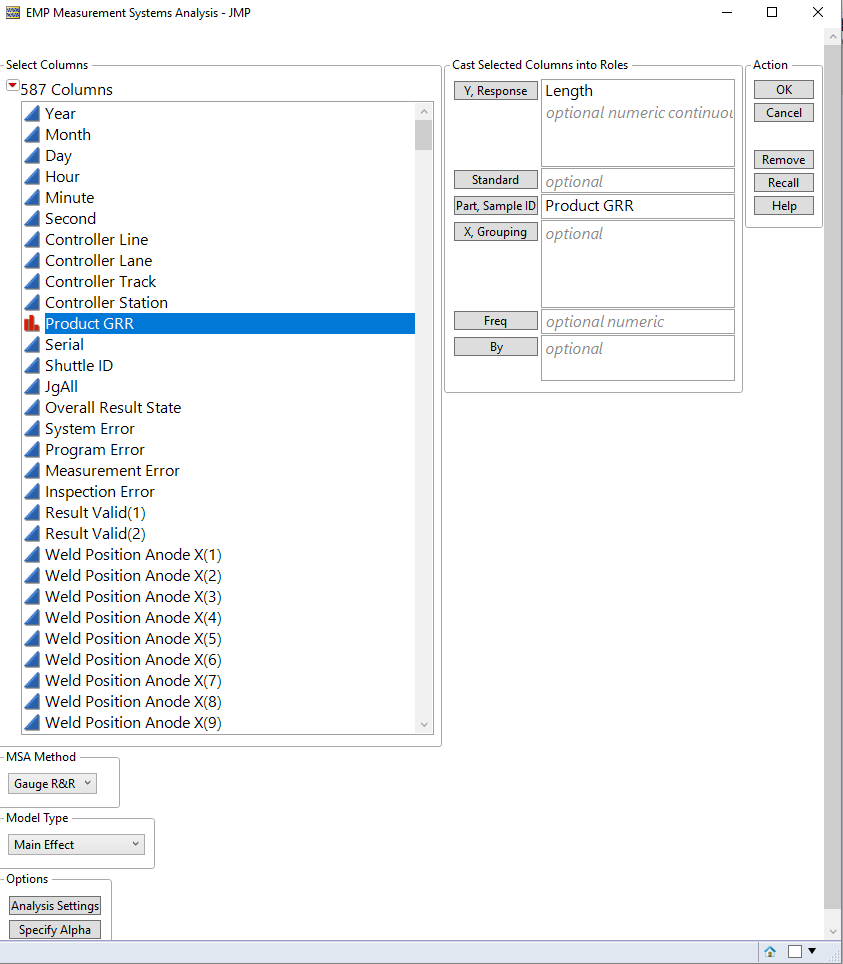Click the continuous icon next to Month
The image size is (843, 964).
[32, 135]
